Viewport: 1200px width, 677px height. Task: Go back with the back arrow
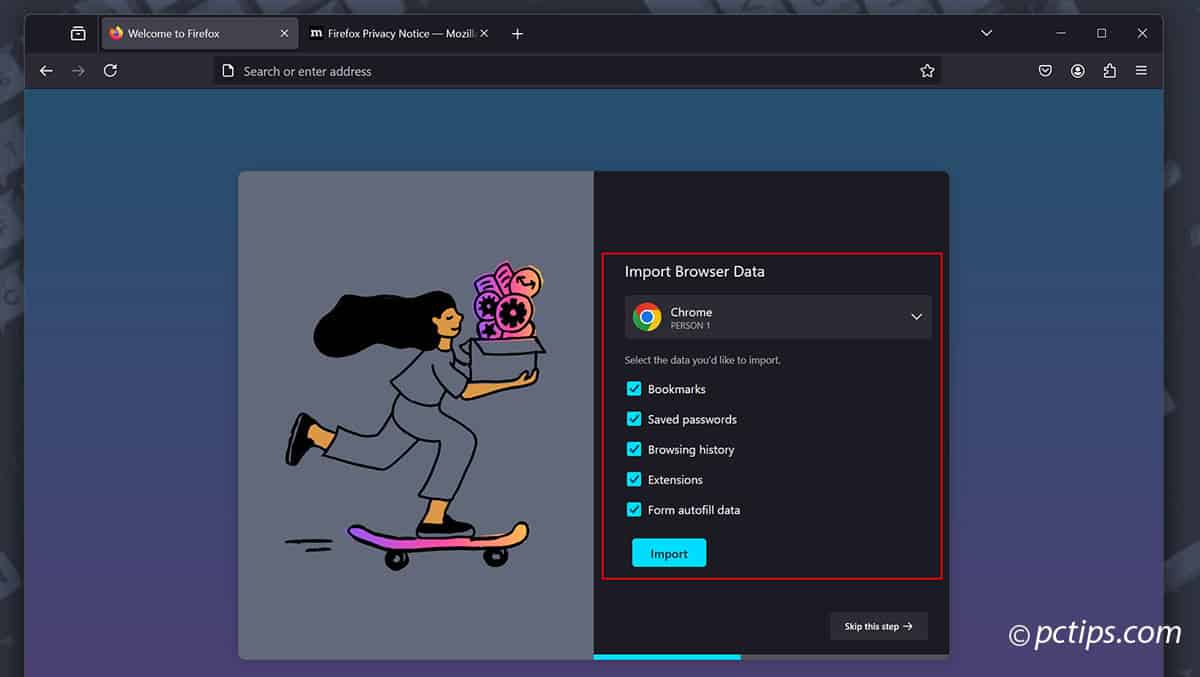point(46,71)
